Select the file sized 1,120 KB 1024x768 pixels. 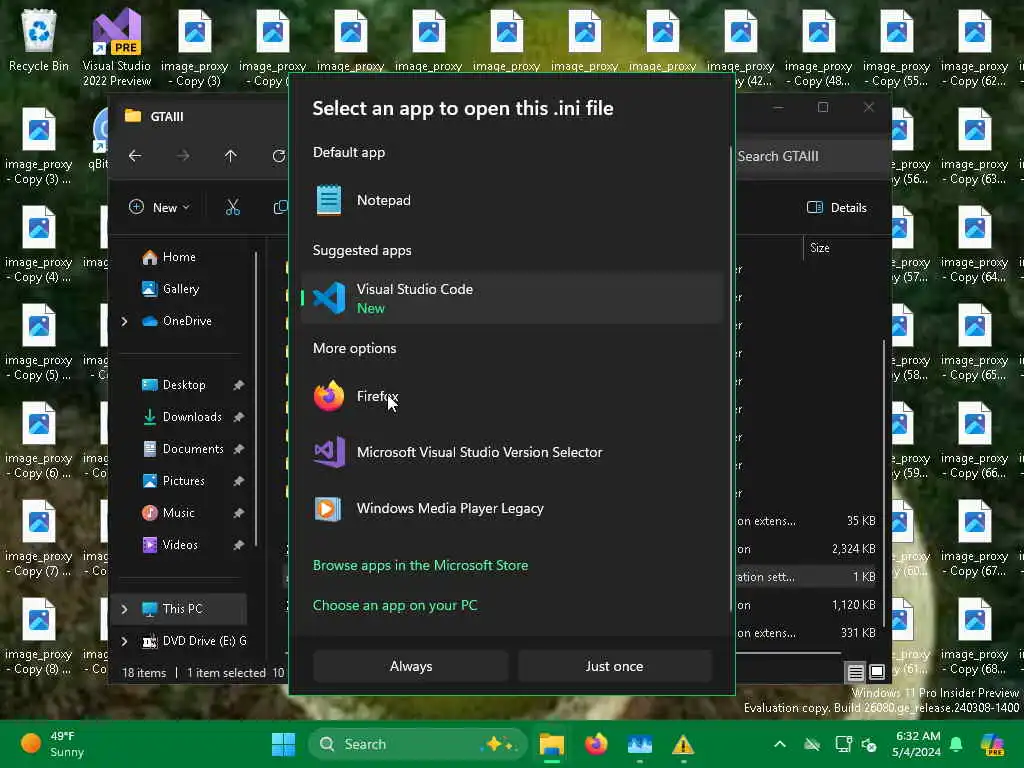(x=808, y=605)
